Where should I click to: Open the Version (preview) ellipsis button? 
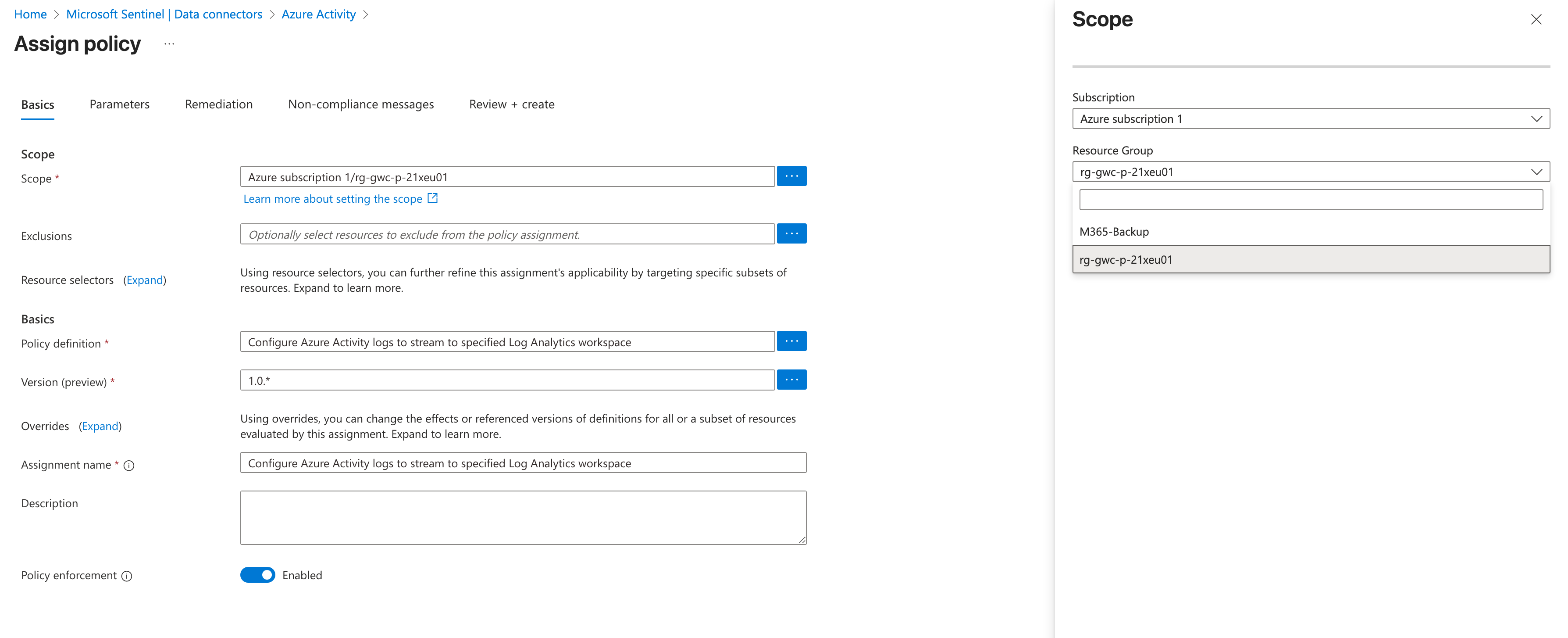click(x=791, y=380)
